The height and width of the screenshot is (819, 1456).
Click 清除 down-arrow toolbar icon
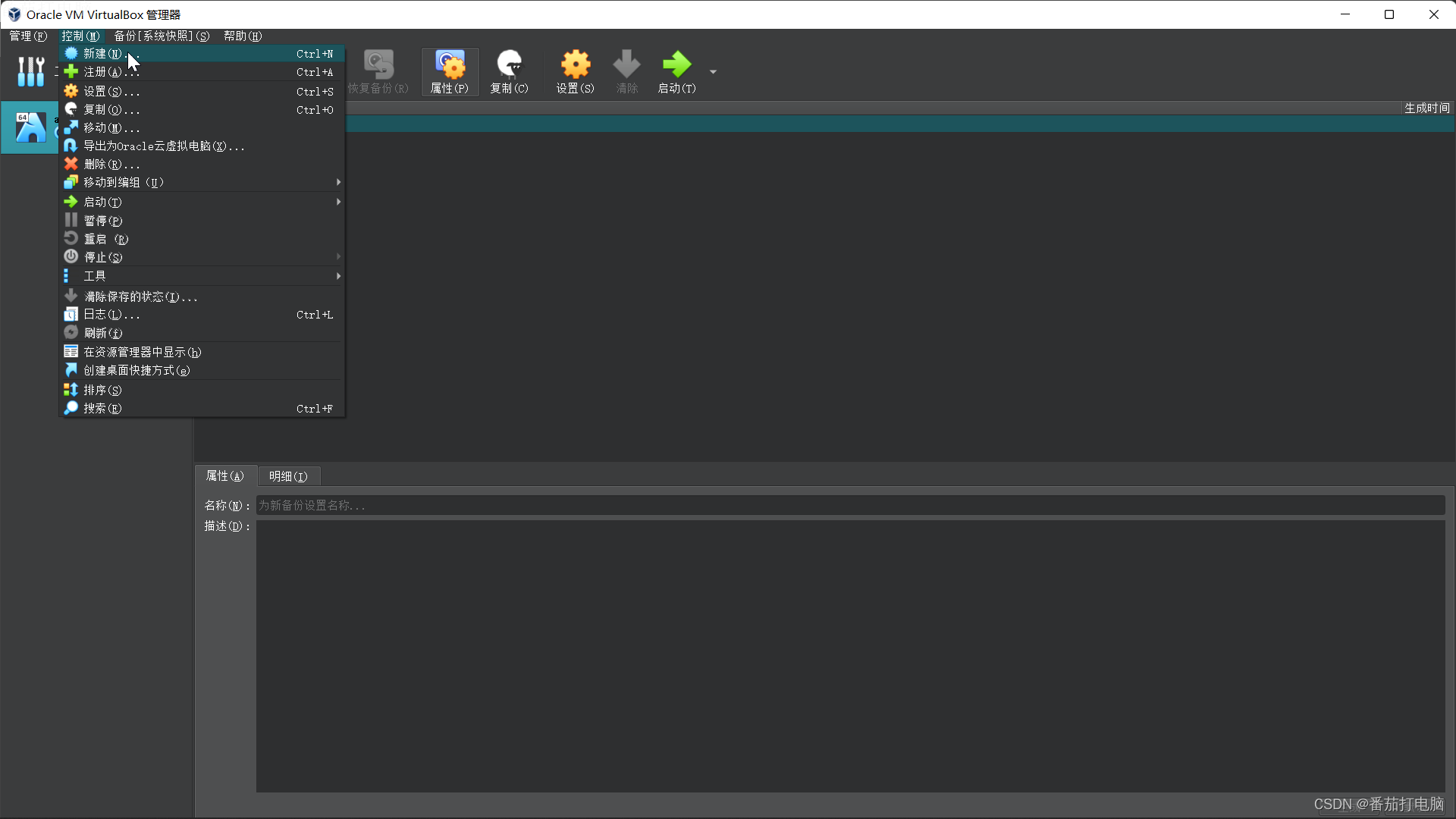tap(626, 72)
